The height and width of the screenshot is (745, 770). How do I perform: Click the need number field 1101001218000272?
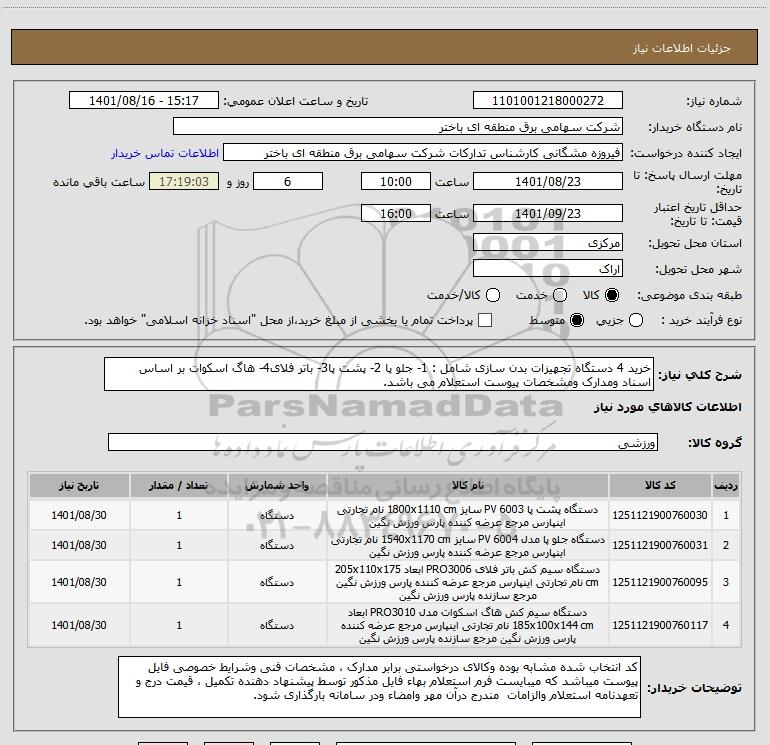tap(548, 100)
